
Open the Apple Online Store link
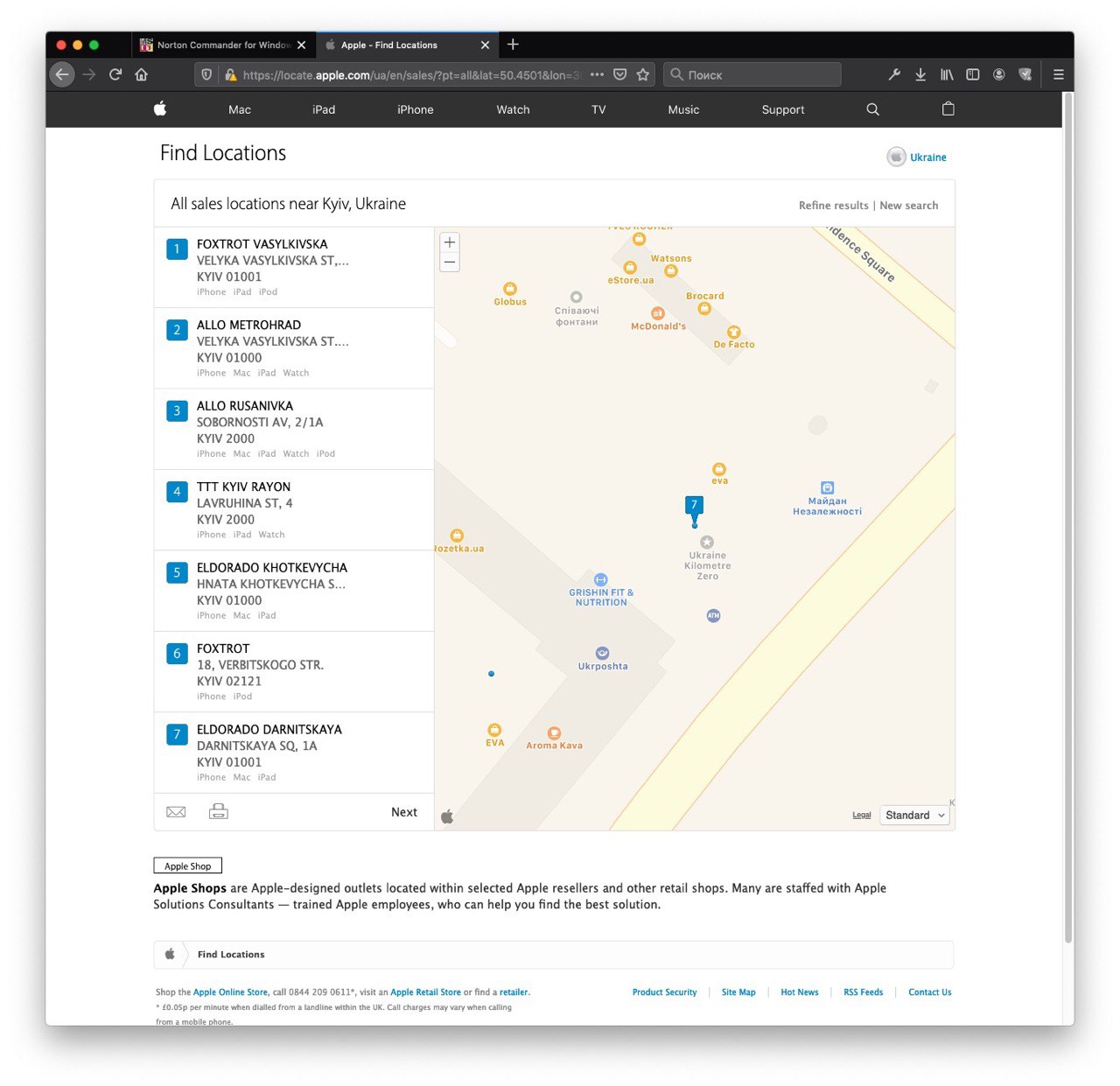[x=230, y=992]
